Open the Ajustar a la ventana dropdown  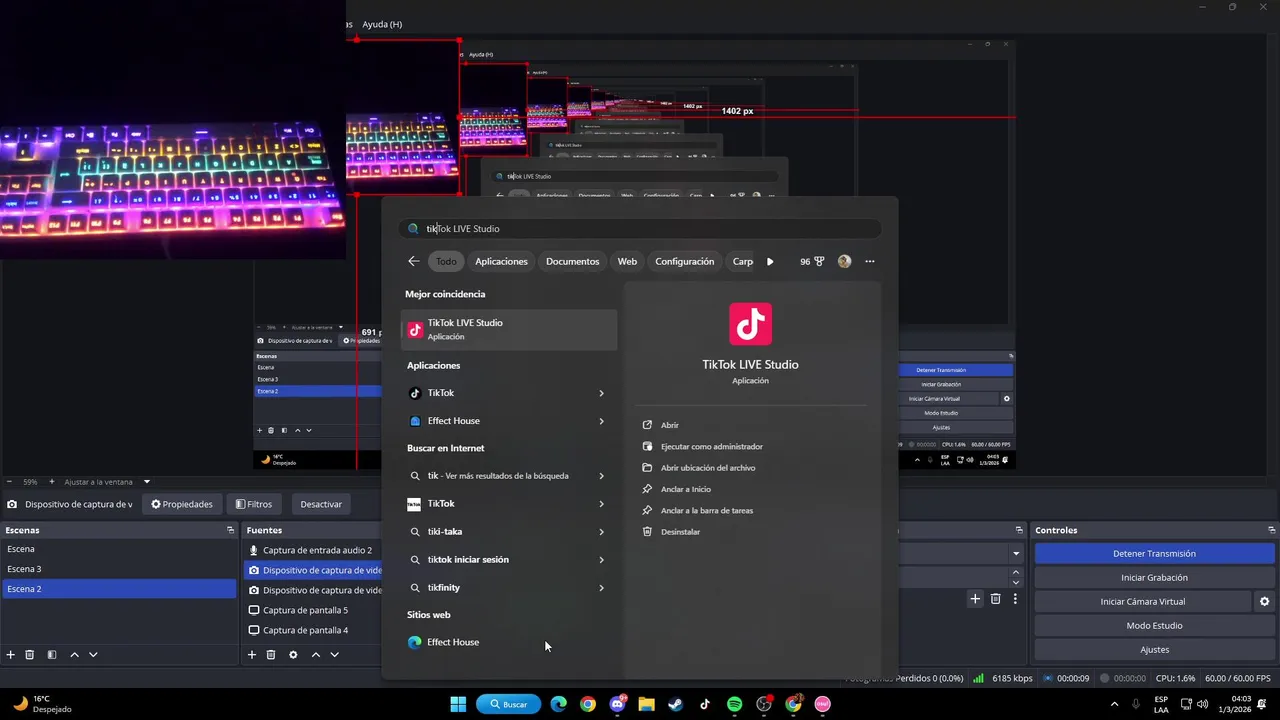coord(147,482)
